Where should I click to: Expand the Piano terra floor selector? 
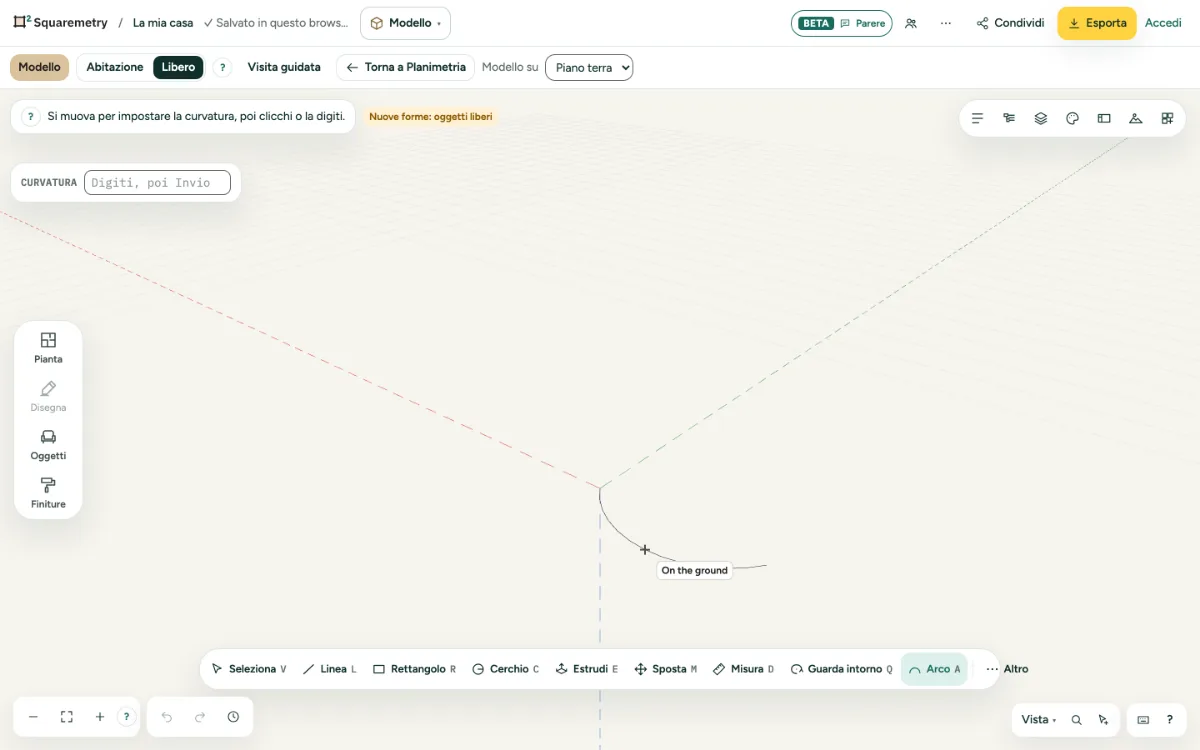[589, 67]
